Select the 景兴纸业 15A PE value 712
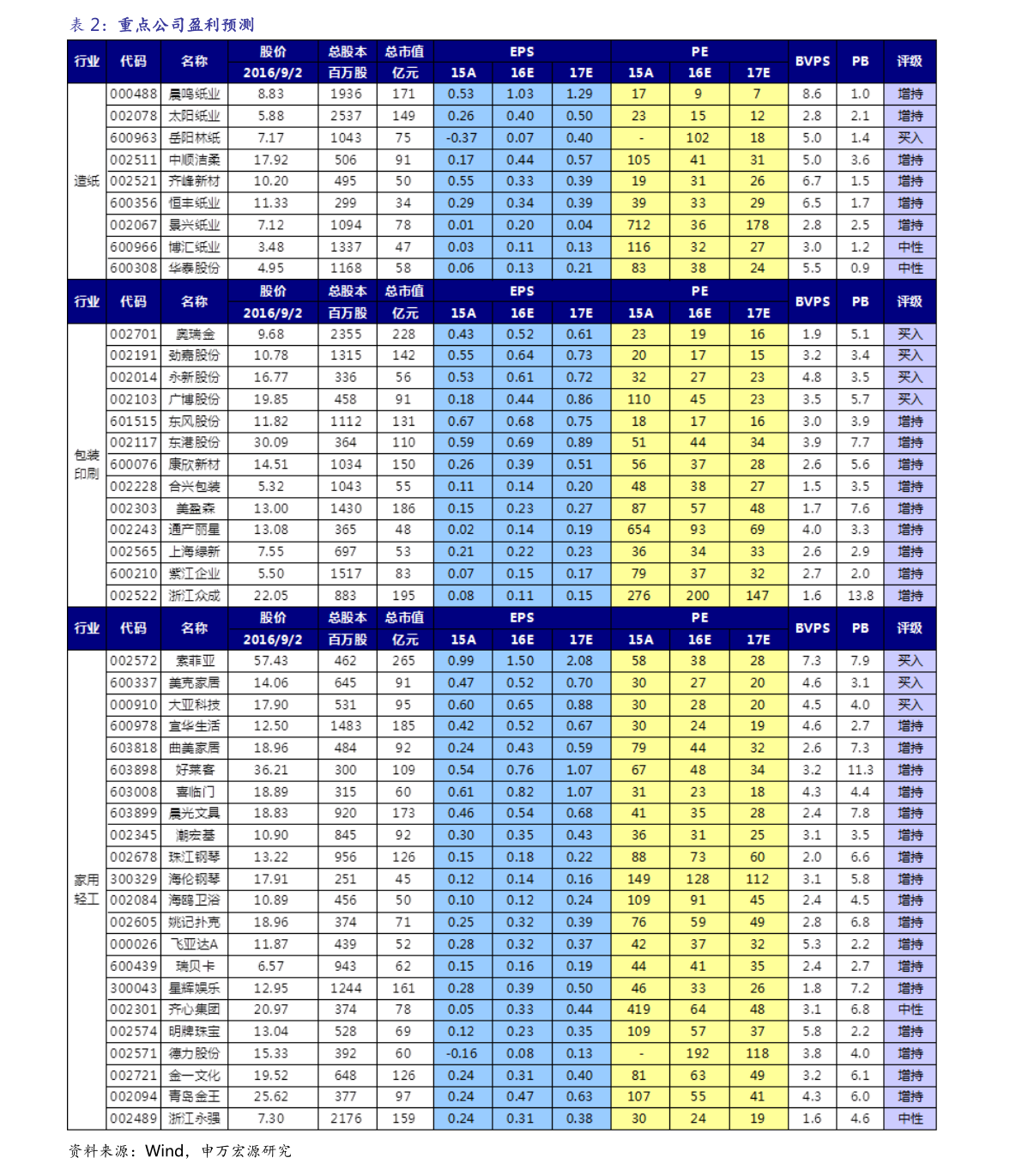This screenshot has width=1022, height=1176. [x=639, y=225]
